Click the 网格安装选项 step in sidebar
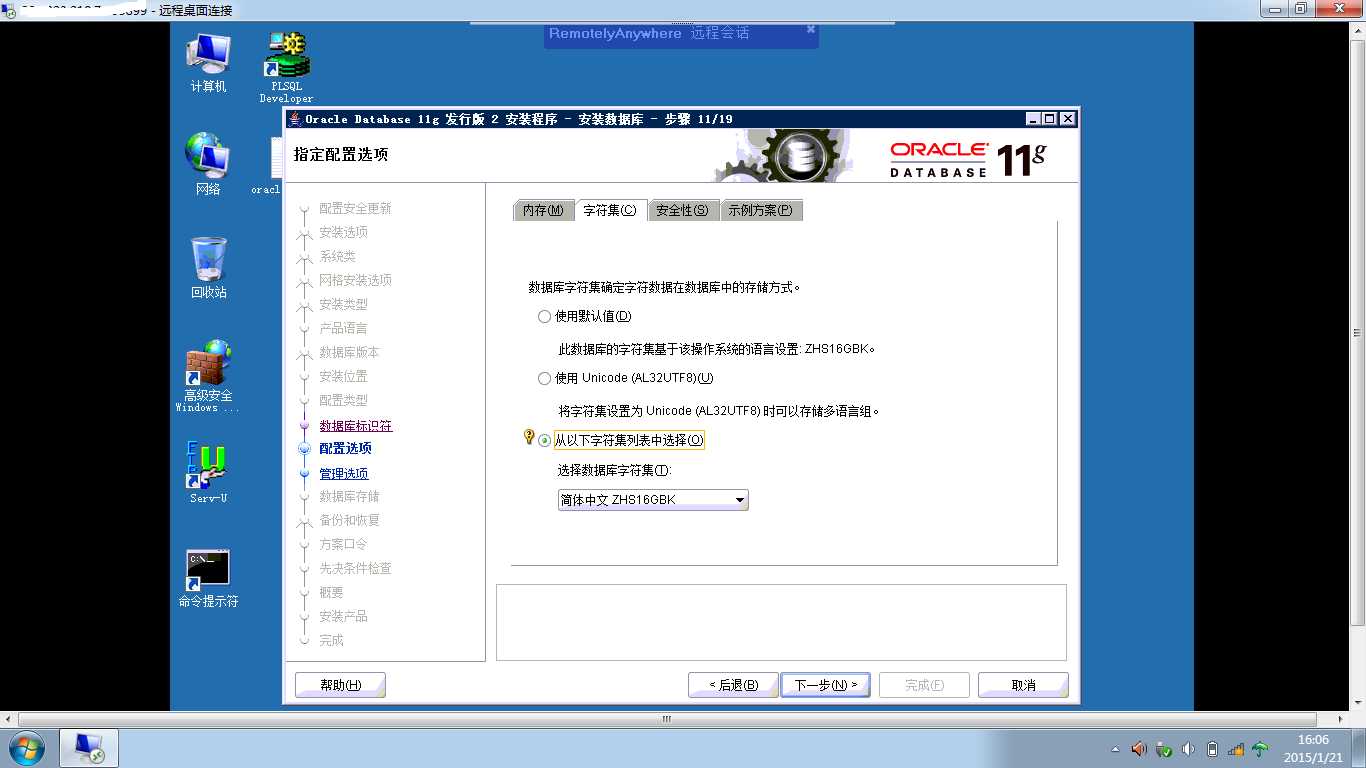This screenshot has height=768, width=1366. pos(356,280)
